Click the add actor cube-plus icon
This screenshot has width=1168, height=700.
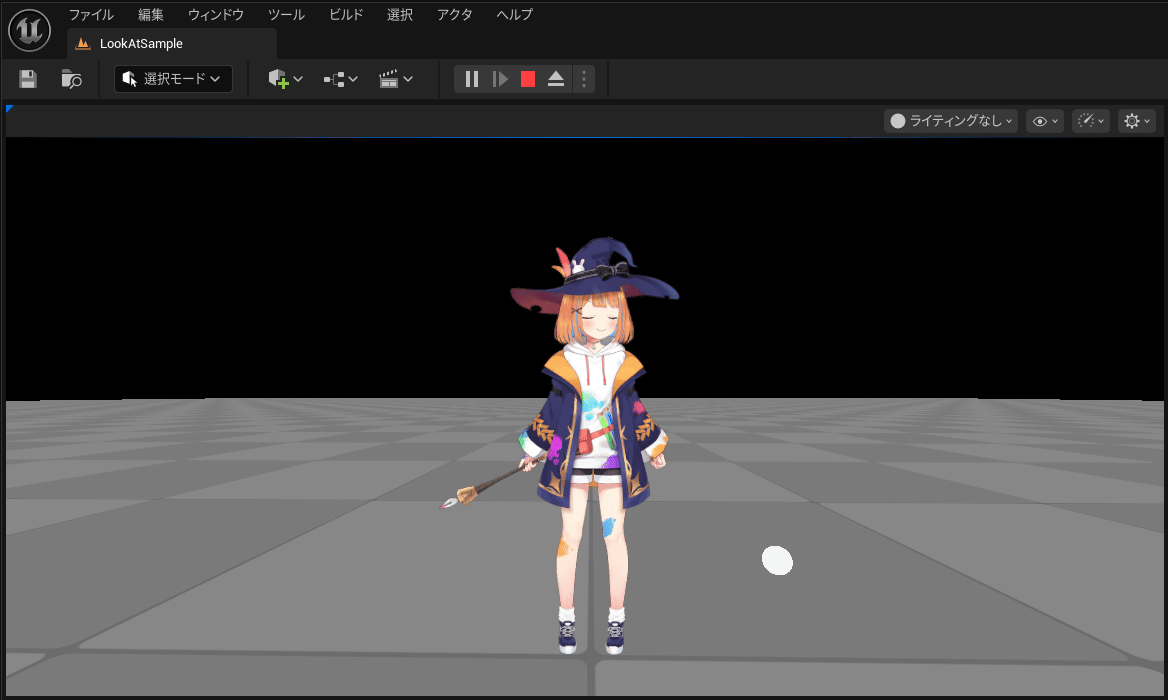285,79
